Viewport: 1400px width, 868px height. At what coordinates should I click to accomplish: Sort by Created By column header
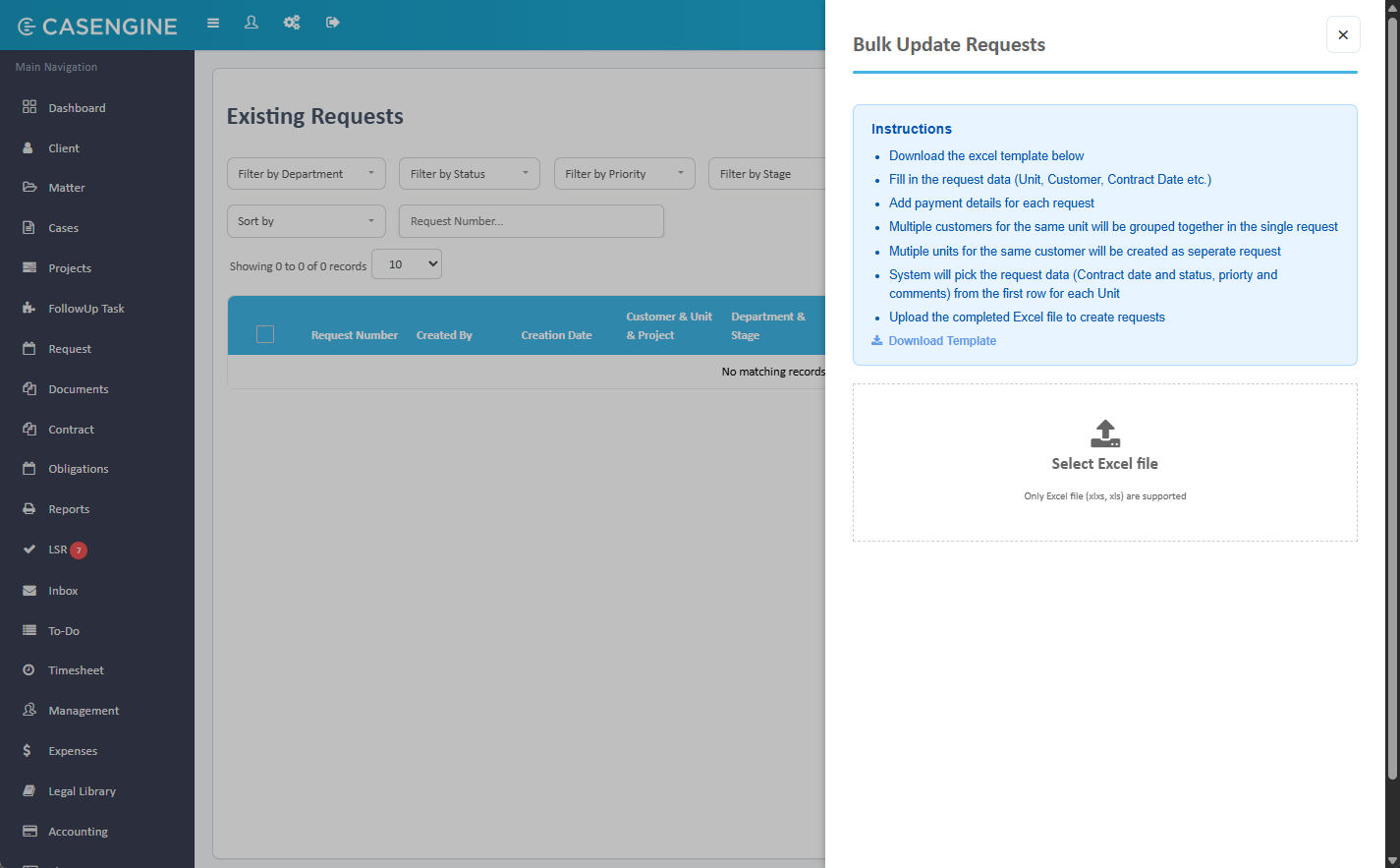click(444, 335)
